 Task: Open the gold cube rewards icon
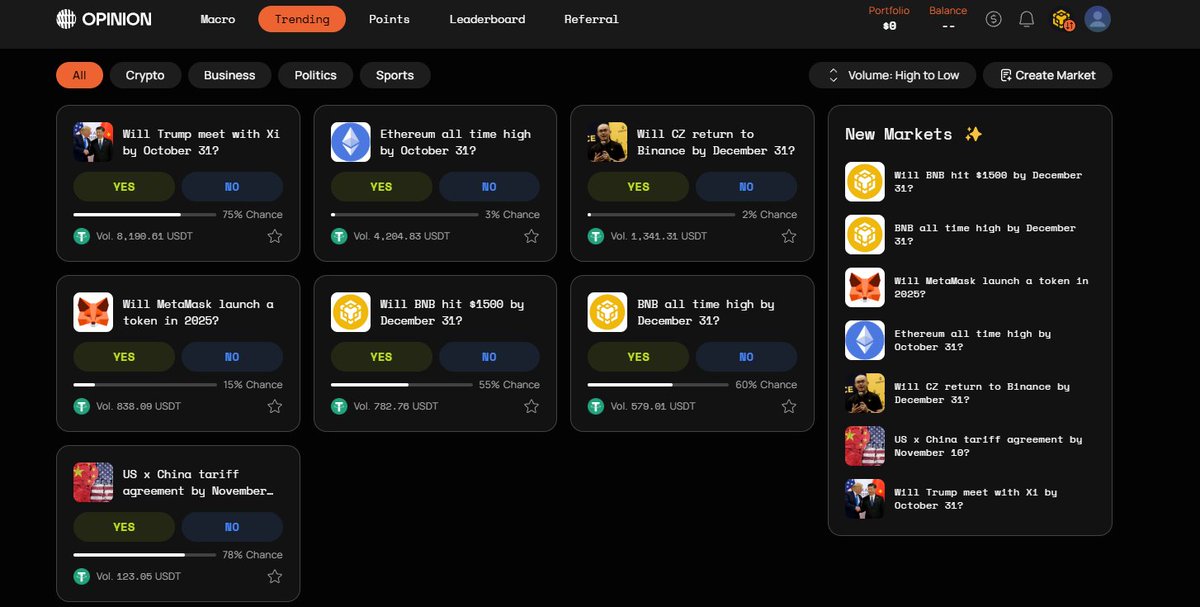coord(1062,19)
